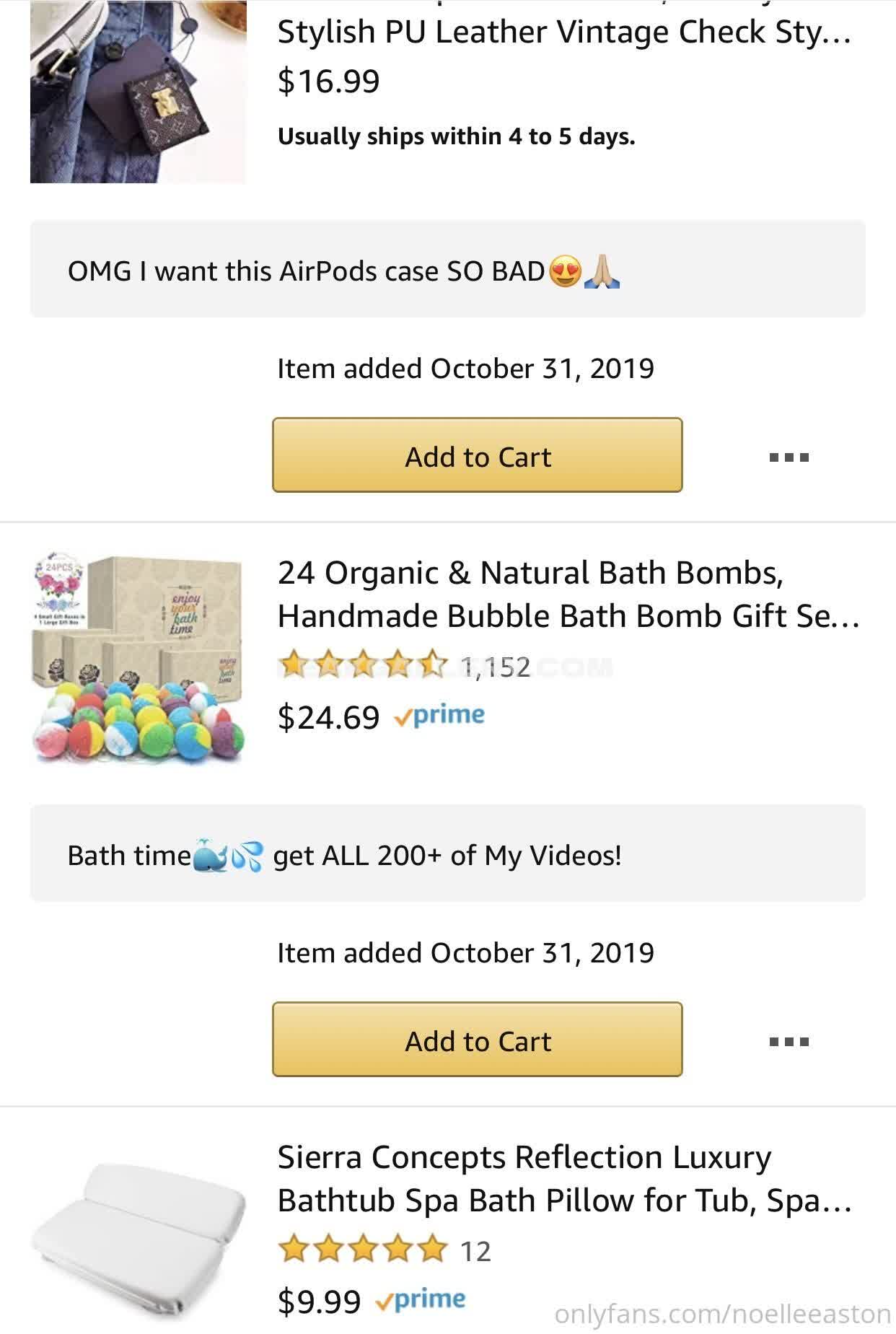View bath bombs star rating
This screenshot has height=1334, width=896.
tap(363, 666)
